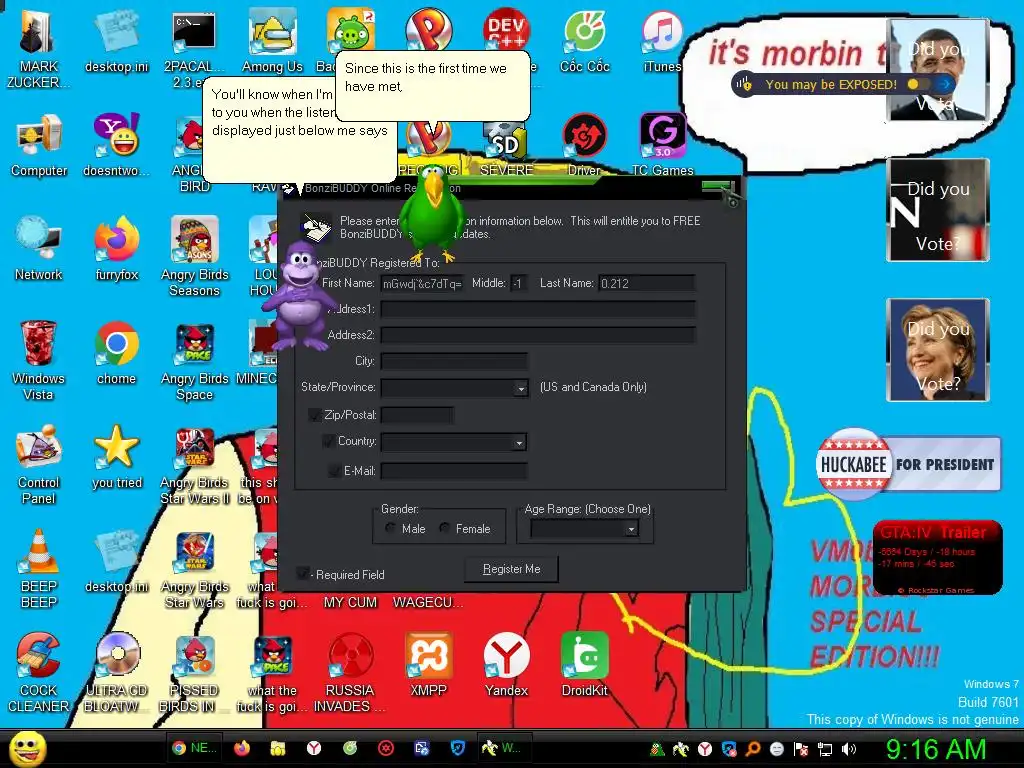
Task: Expand the Age Range dropdown
Action: [x=631, y=529]
